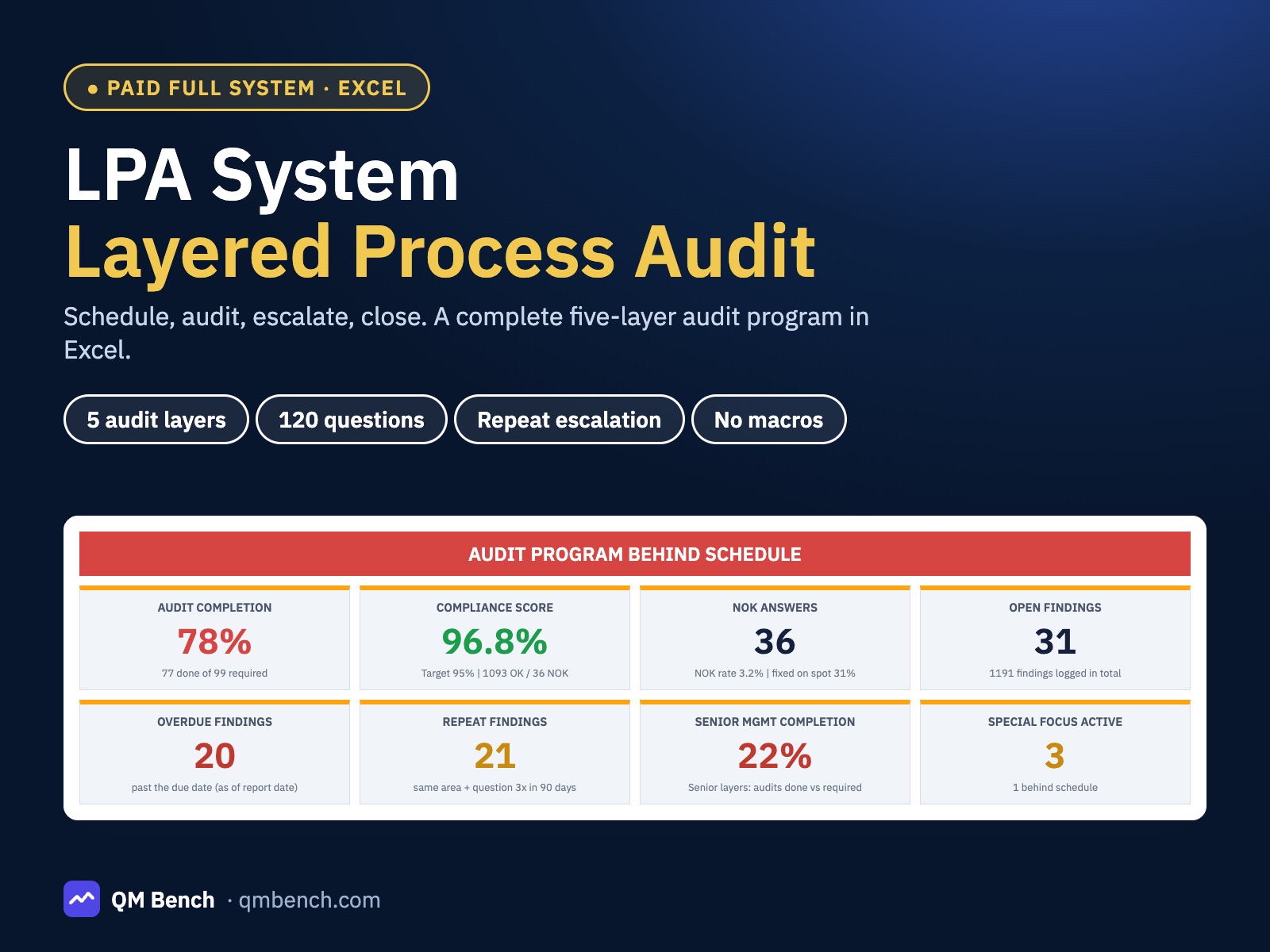This screenshot has height=952, width=1270.
Task: Choose the '120 questions' pill
Action: (x=352, y=420)
